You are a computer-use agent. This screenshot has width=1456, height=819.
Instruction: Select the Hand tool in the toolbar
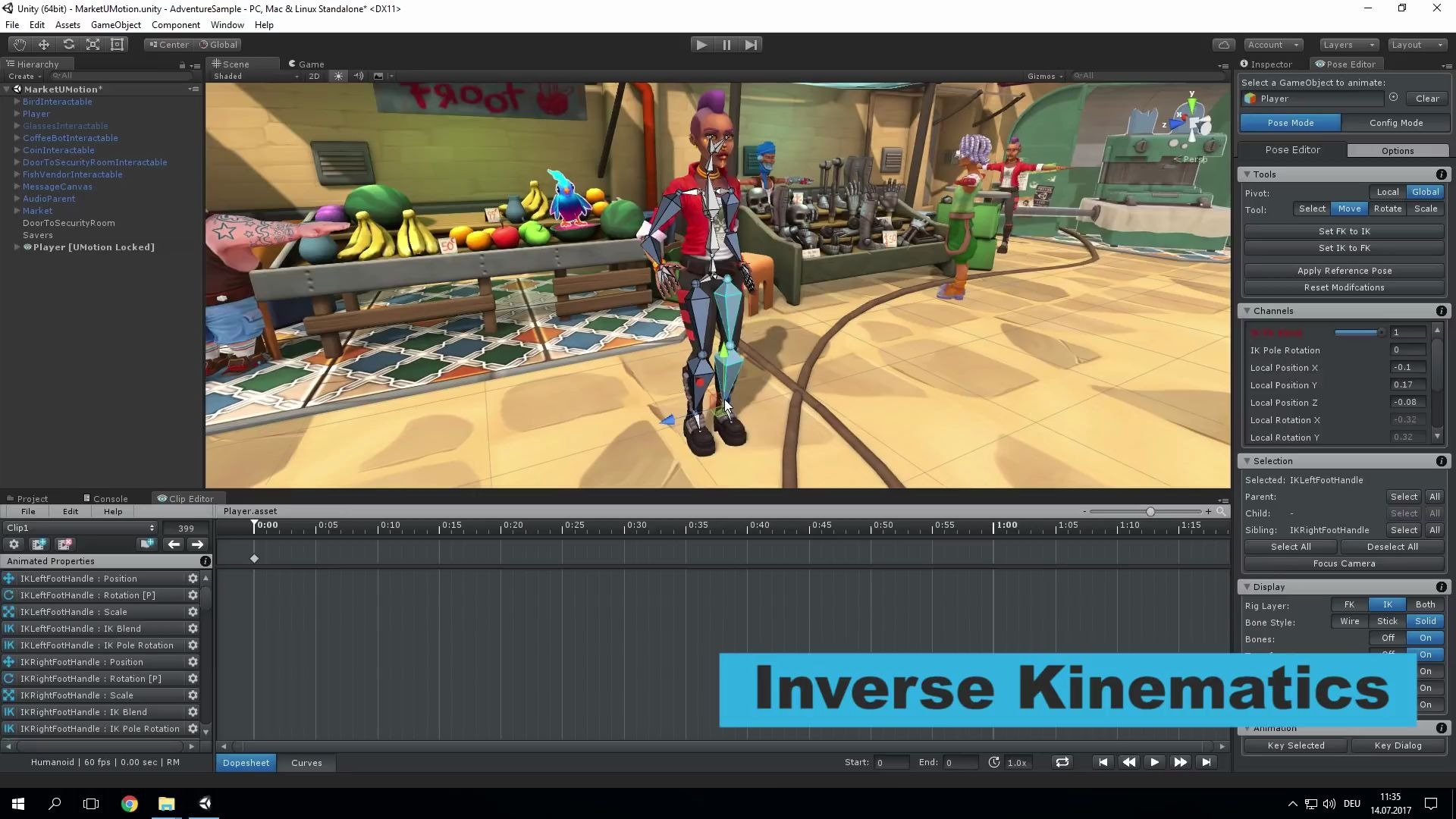point(19,45)
